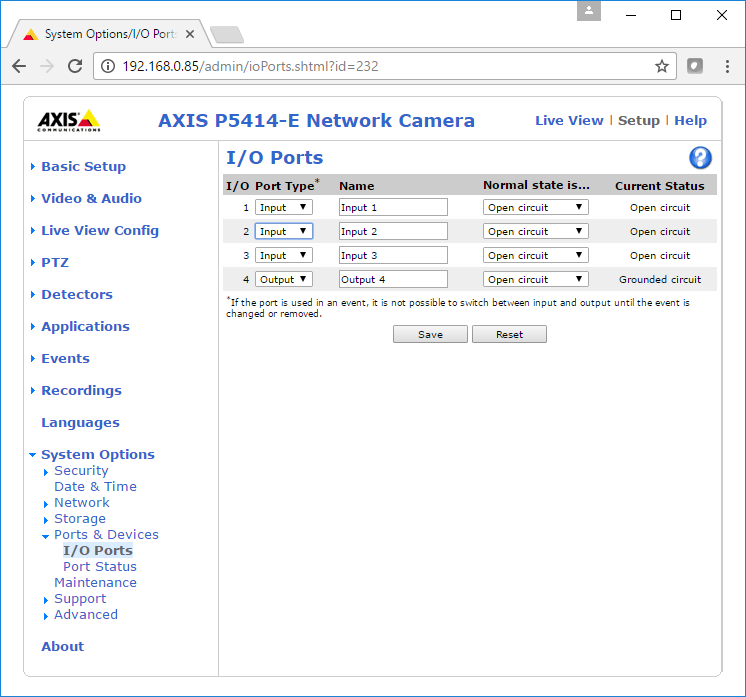Click the Input 3 name field

pos(393,255)
